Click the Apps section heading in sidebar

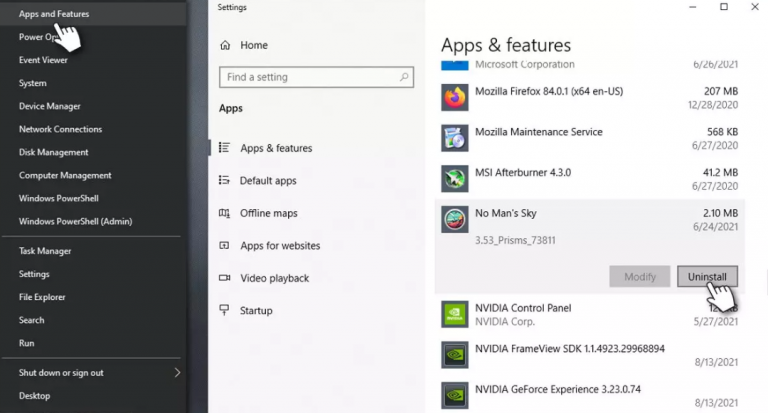click(x=231, y=108)
